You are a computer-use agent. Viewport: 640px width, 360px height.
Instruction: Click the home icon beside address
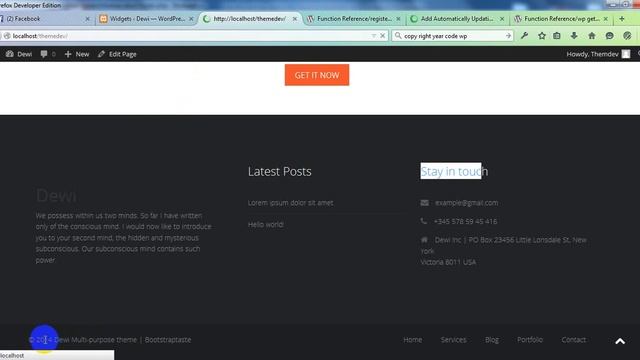coord(424,240)
